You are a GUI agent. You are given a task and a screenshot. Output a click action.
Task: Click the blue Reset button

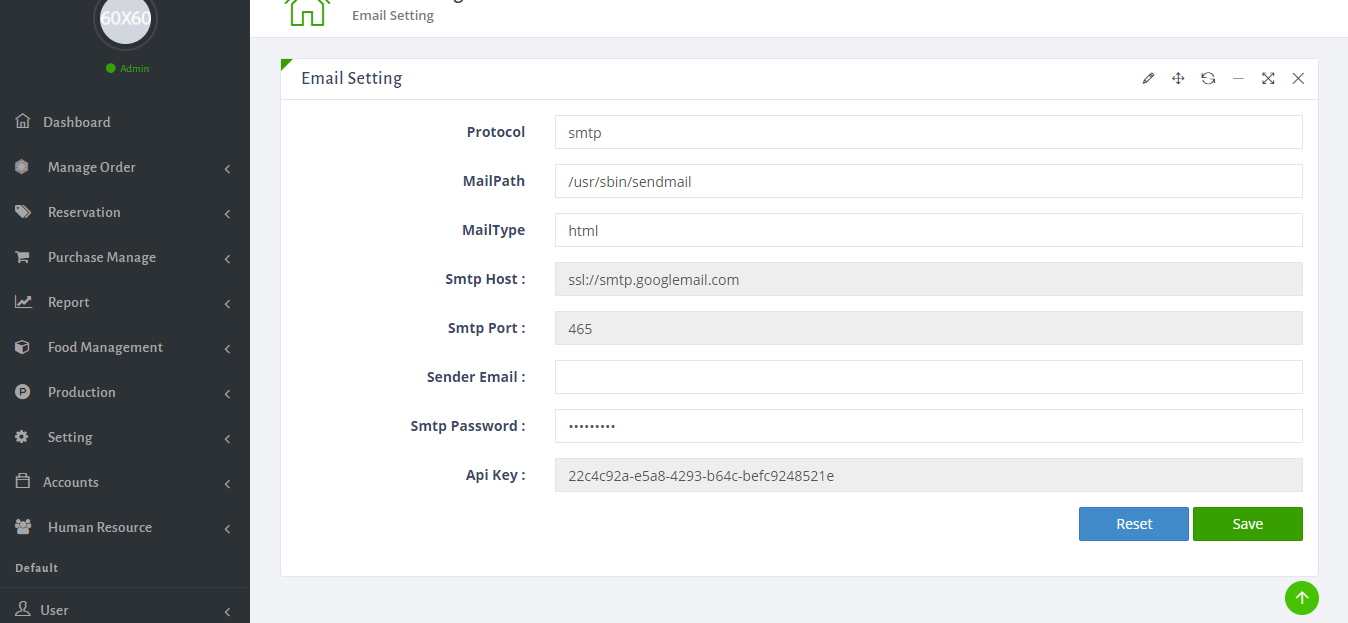[1133, 523]
